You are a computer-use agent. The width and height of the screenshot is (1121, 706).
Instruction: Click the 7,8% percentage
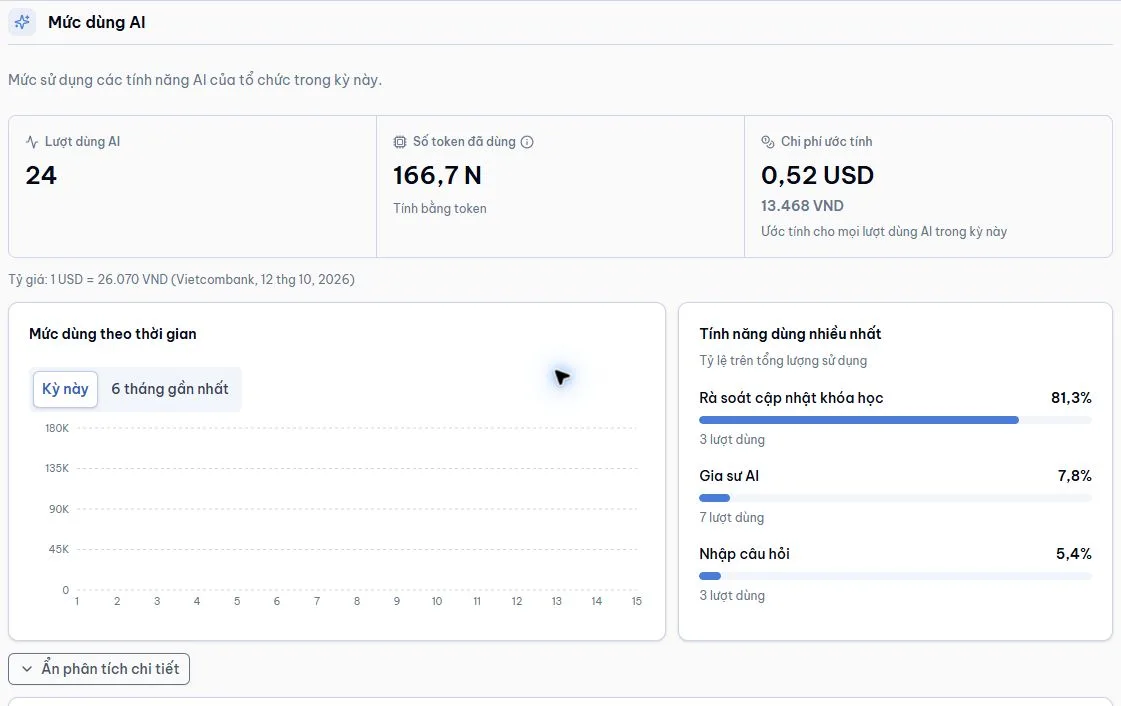1075,476
